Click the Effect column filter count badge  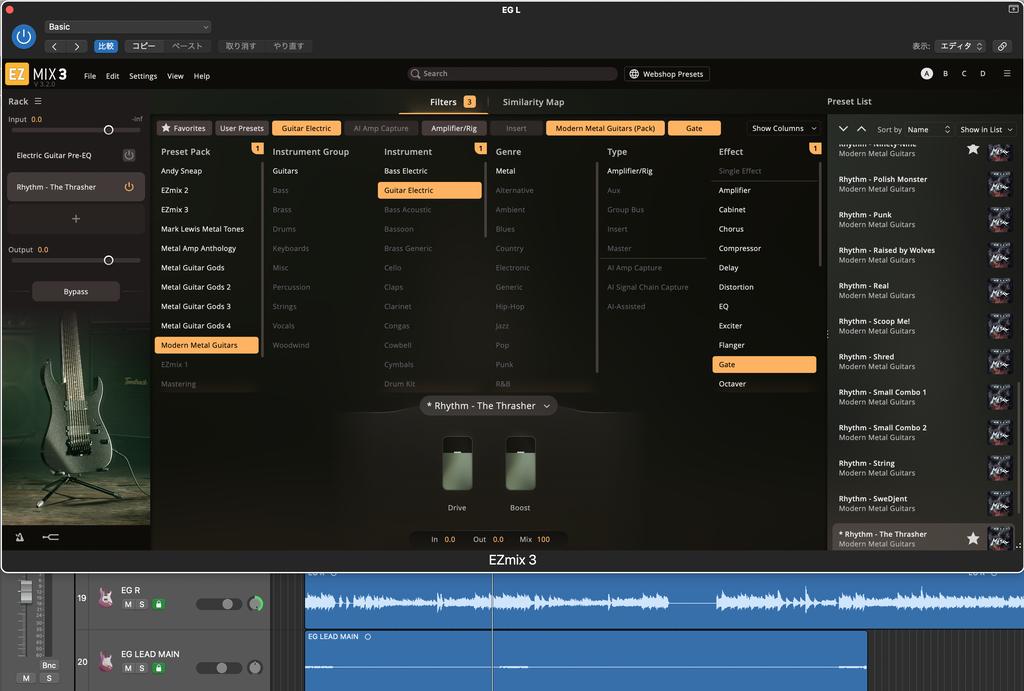[815, 148]
